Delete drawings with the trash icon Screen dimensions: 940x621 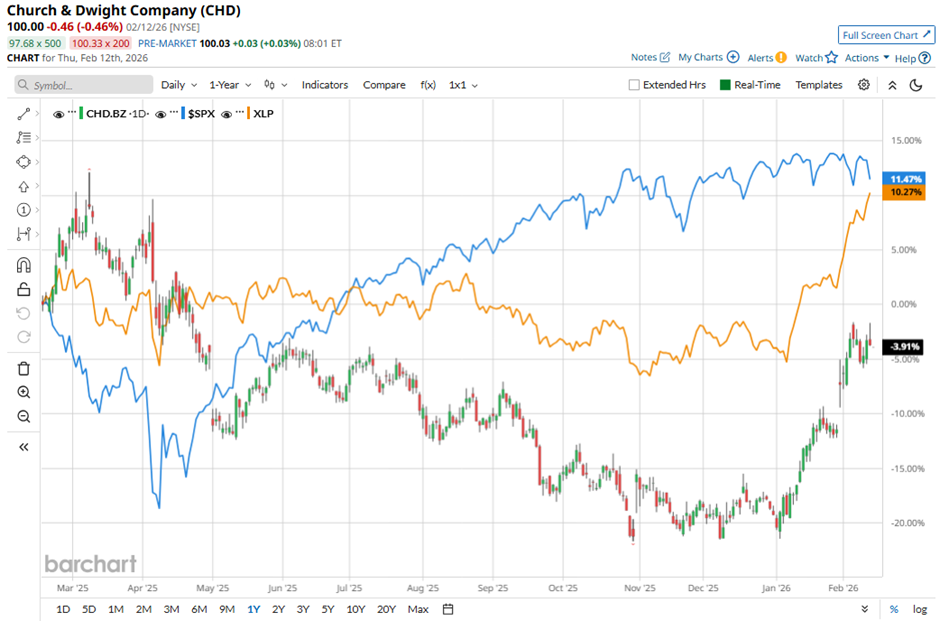click(24, 368)
